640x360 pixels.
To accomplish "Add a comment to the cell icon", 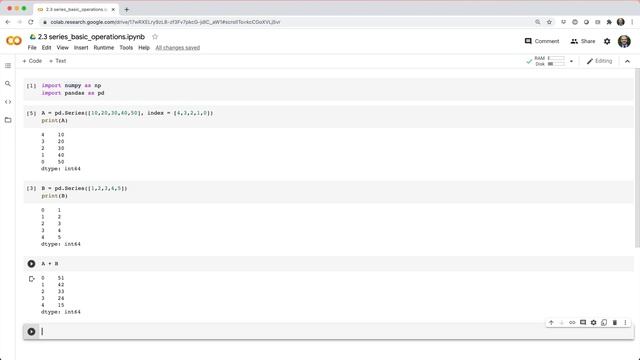I will (583, 322).
